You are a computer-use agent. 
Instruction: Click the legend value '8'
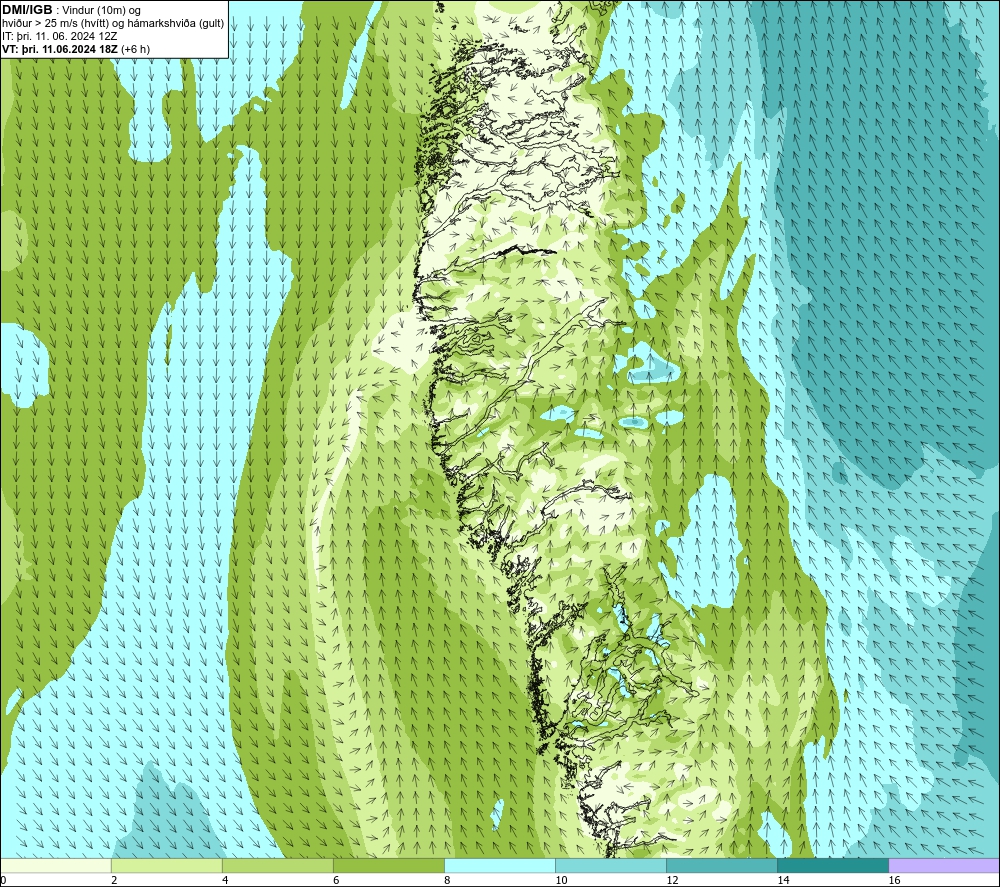coord(447,880)
